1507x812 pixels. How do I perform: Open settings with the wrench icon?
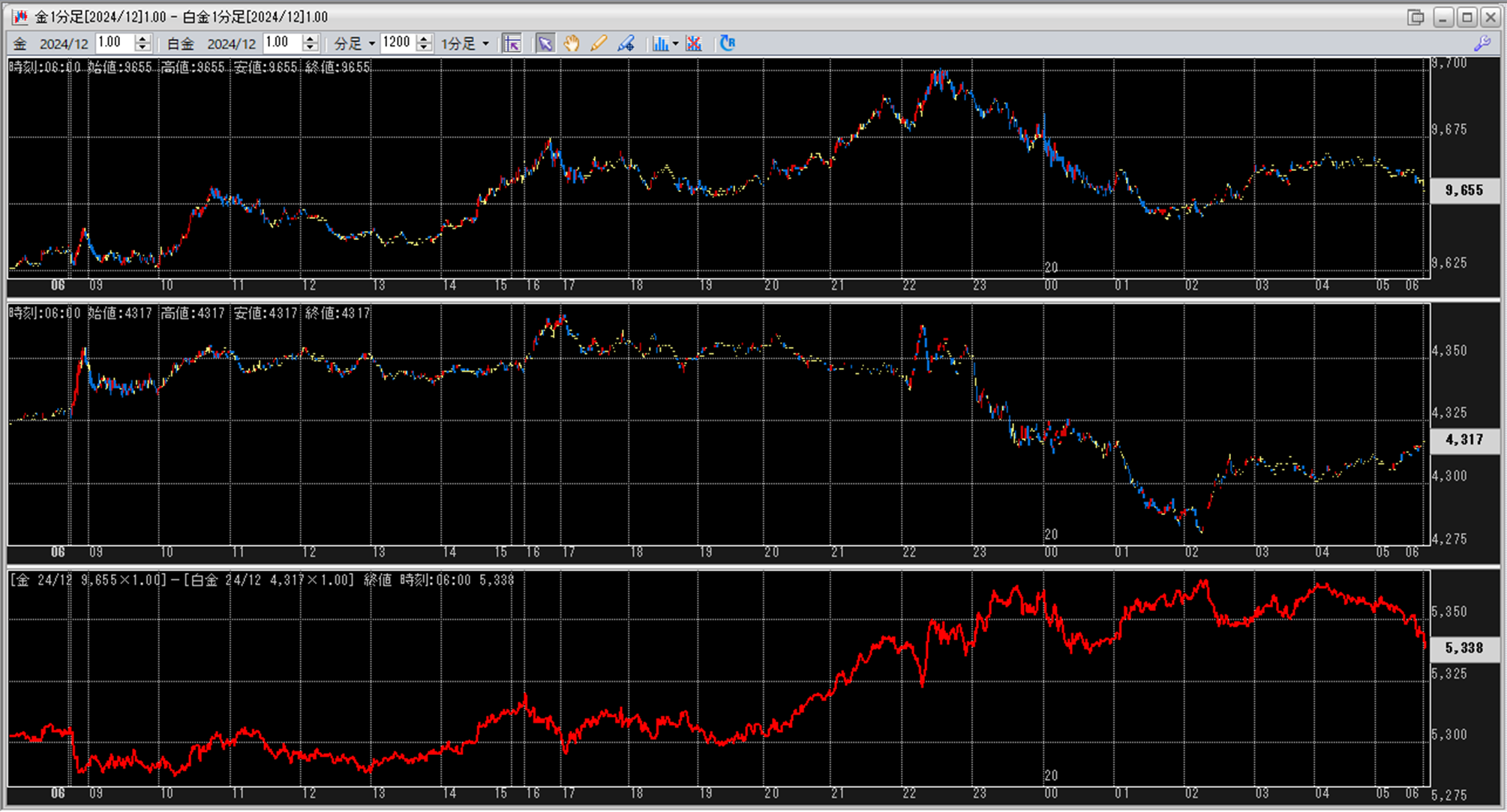click(x=1481, y=43)
